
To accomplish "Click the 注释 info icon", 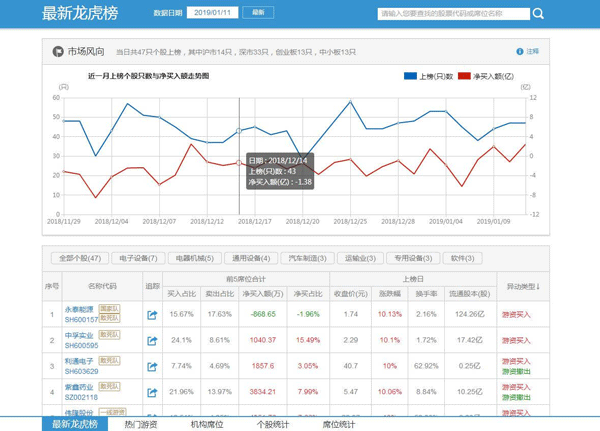I will [519, 51].
